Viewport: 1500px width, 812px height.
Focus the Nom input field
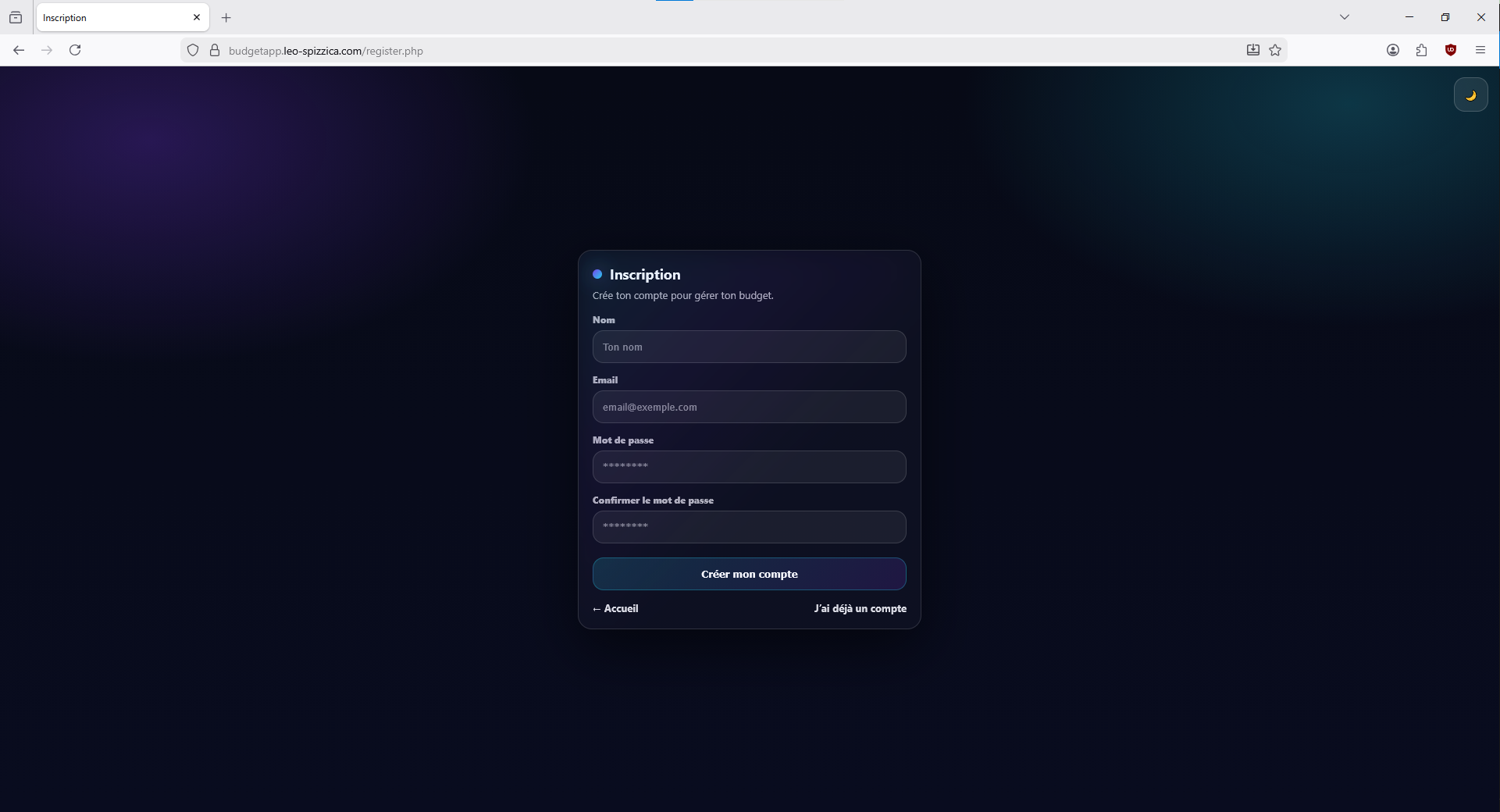pos(749,347)
